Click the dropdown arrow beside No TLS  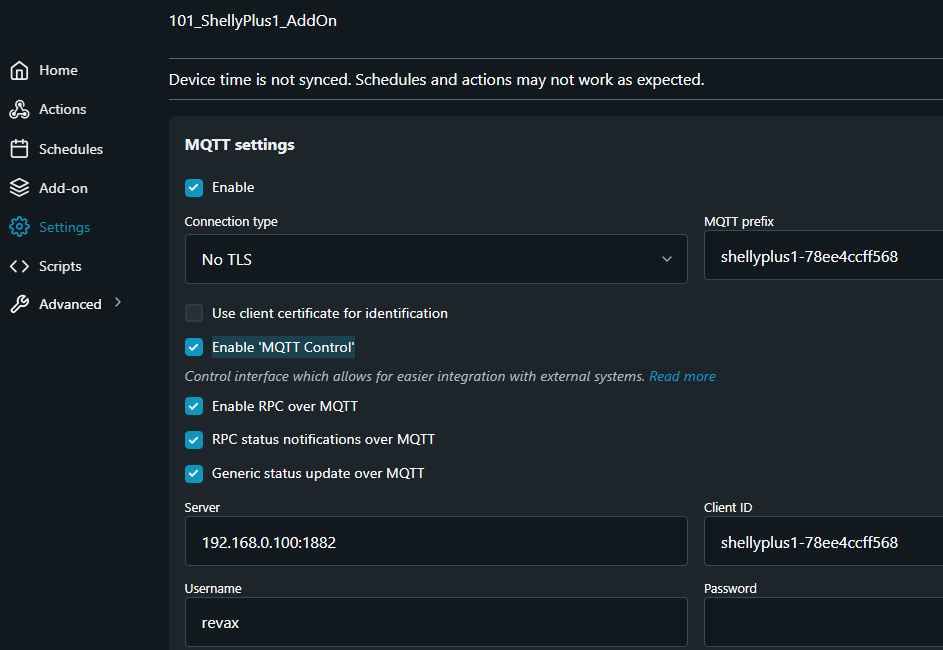point(666,259)
